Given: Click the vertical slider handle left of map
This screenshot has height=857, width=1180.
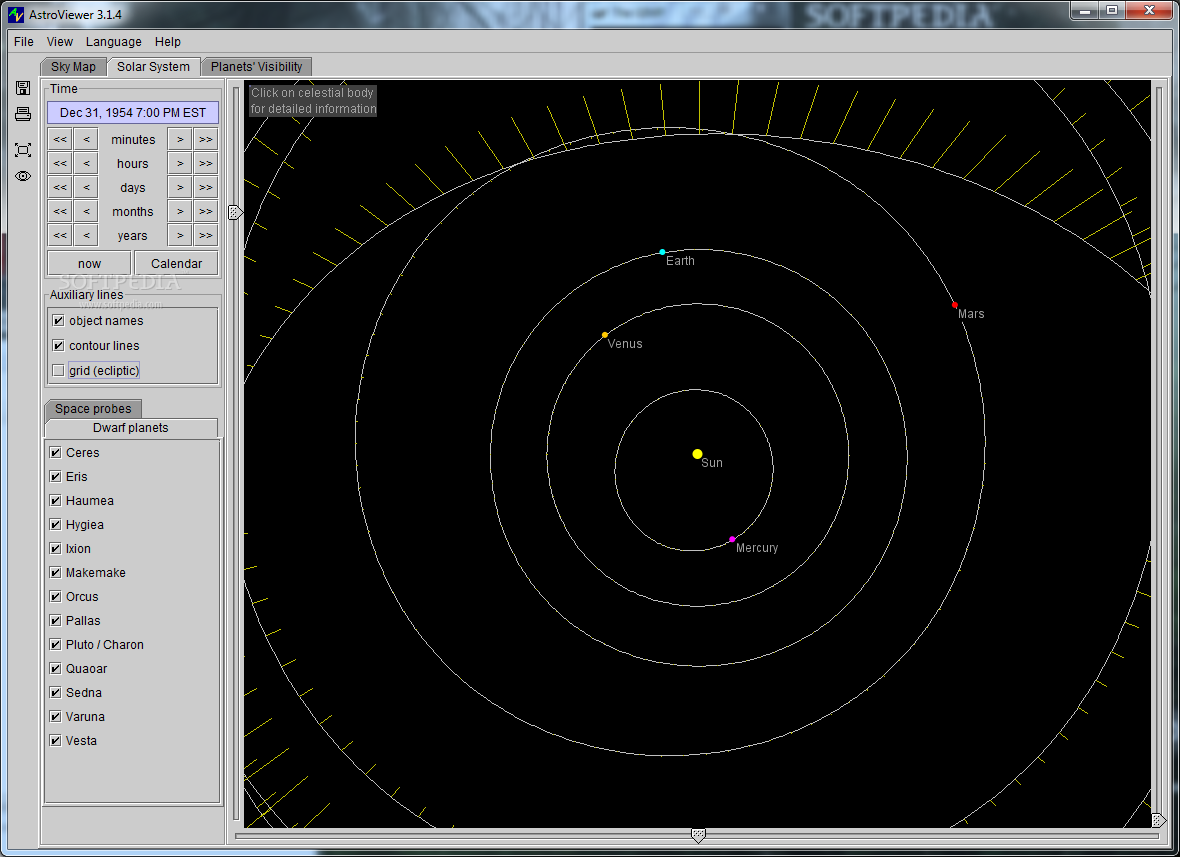Looking at the screenshot, I should pyautogui.click(x=236, y=212).
